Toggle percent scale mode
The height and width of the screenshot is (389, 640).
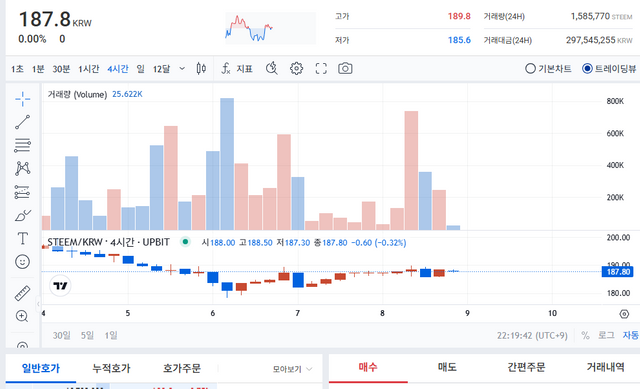point(585,336)
